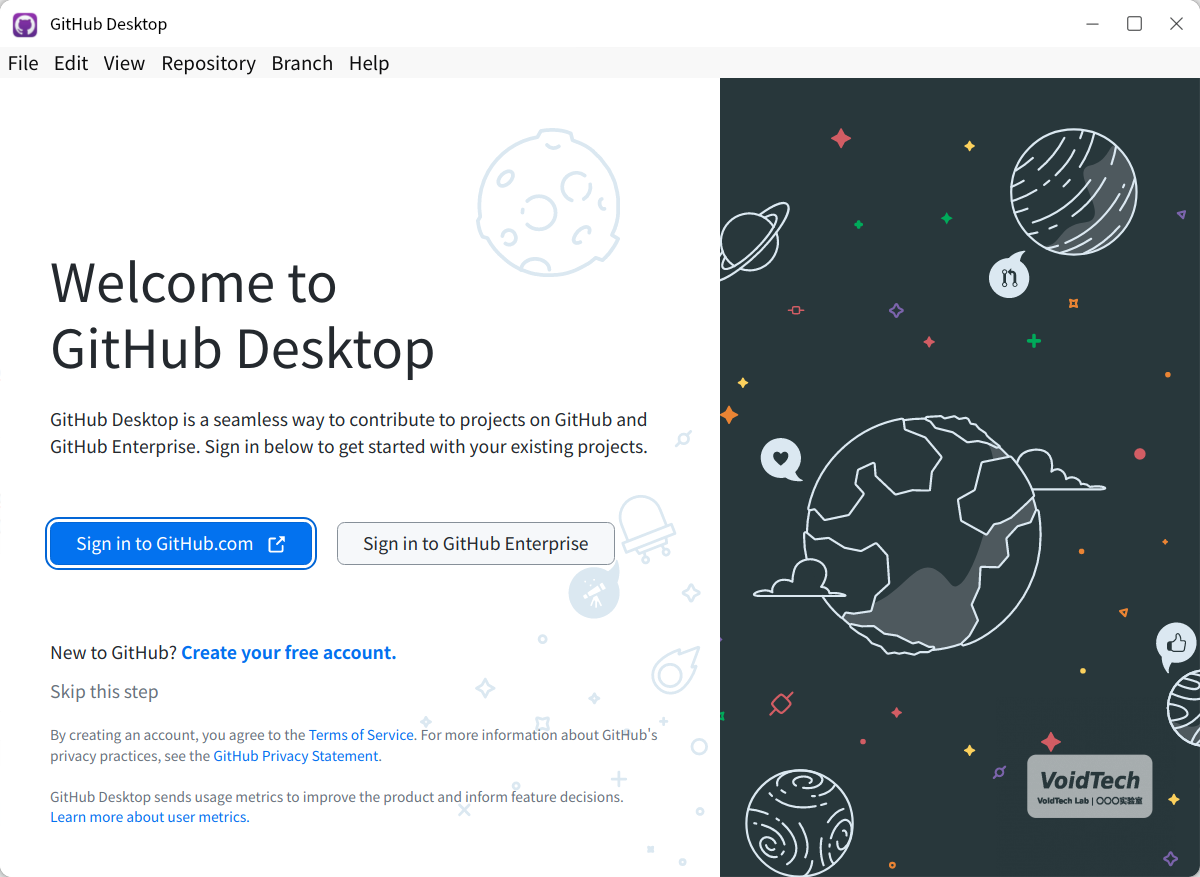Click Skip this step

coord(104,692)
